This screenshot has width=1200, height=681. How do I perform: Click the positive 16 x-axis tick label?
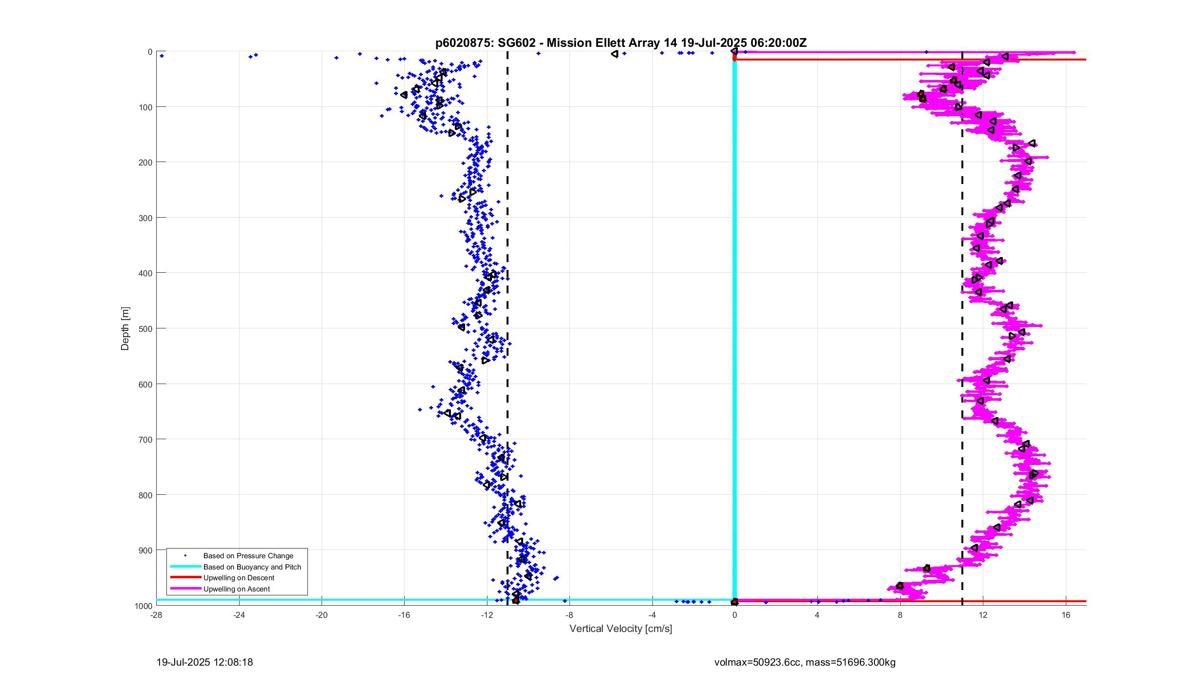click(1066, 615)
